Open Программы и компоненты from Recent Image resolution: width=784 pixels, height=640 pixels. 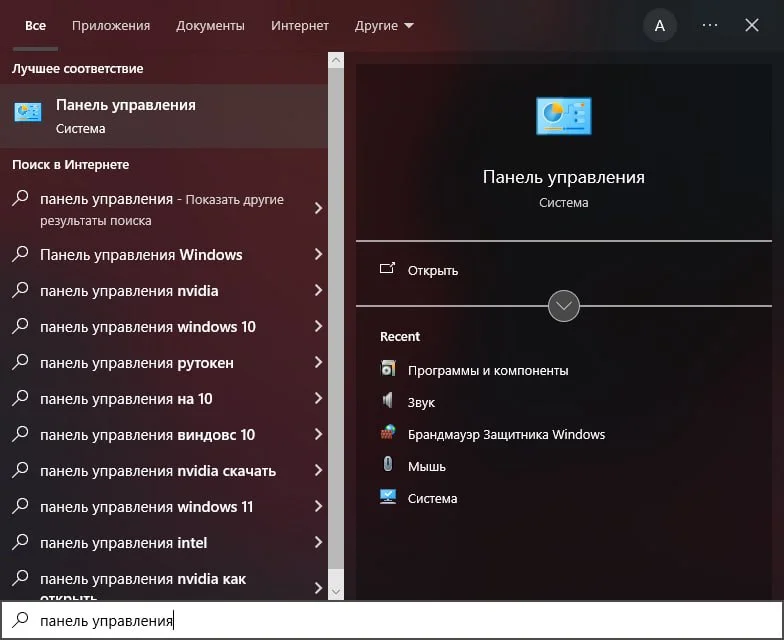coord(488,370)
